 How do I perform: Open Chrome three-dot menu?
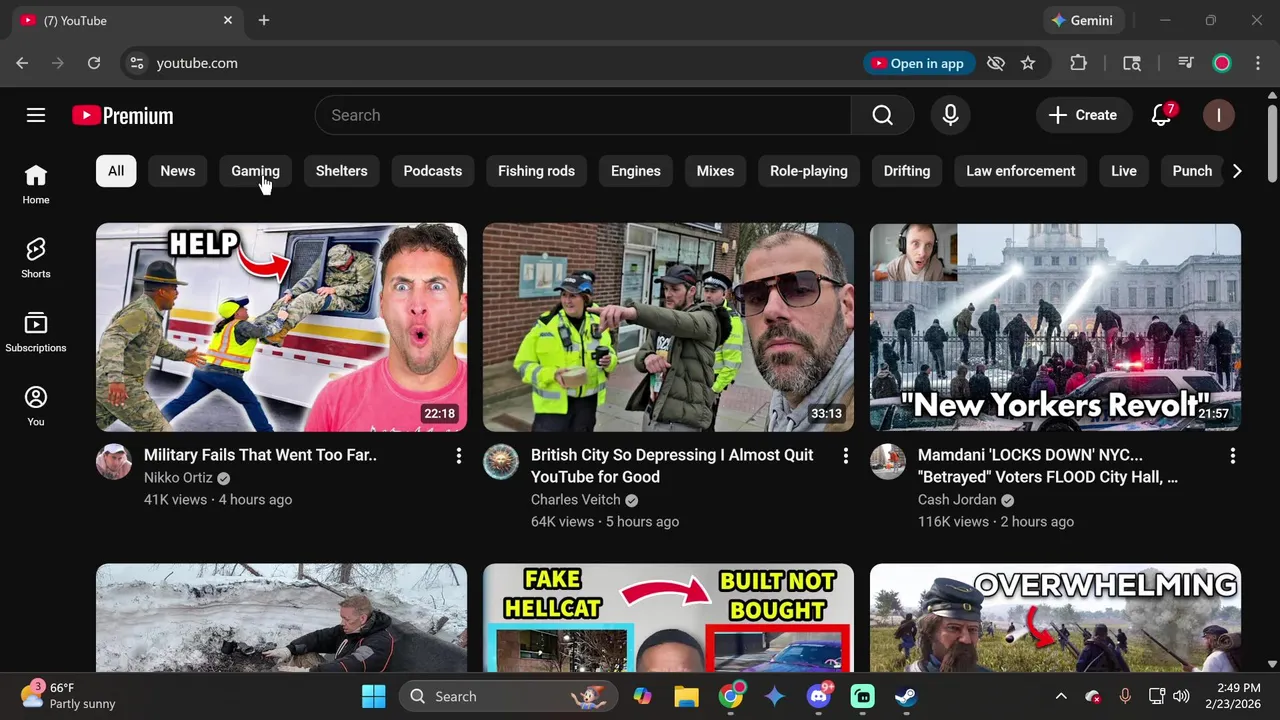[1257, 63]
